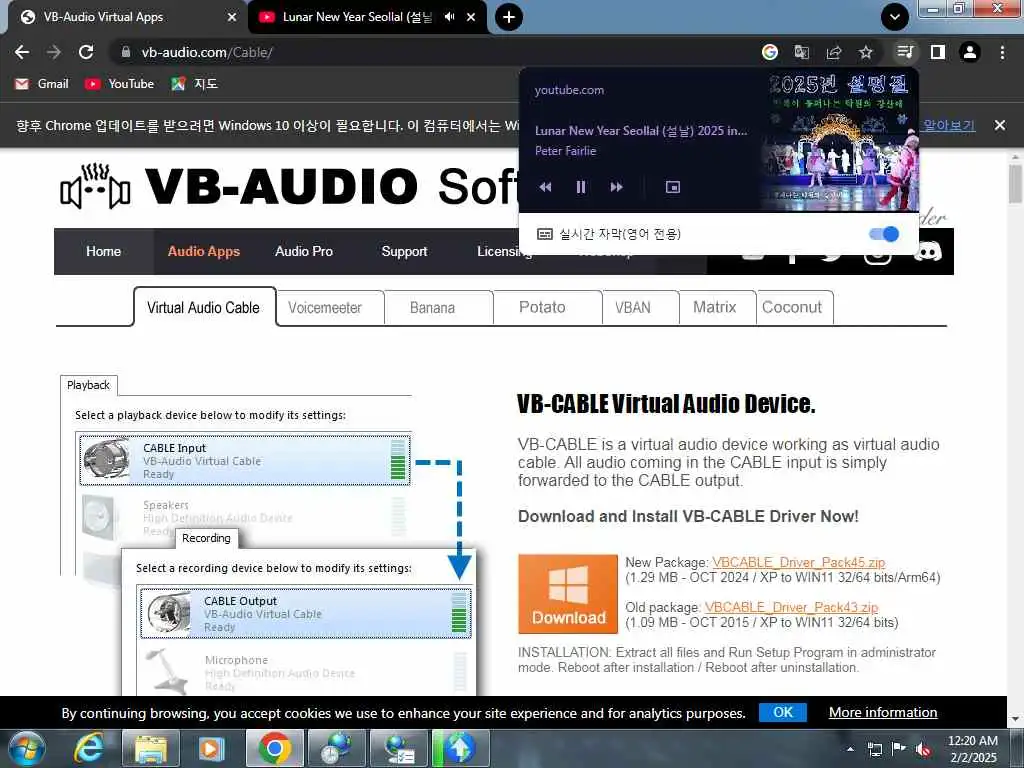Reload the vb-audio page
The image size is (1024, 768).
click(86, 52)
